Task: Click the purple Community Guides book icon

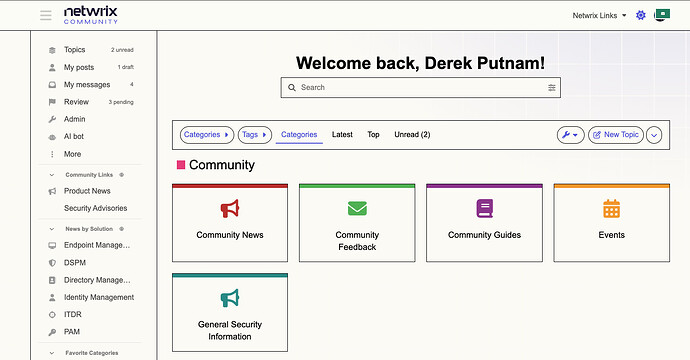Action: [484, 208]
